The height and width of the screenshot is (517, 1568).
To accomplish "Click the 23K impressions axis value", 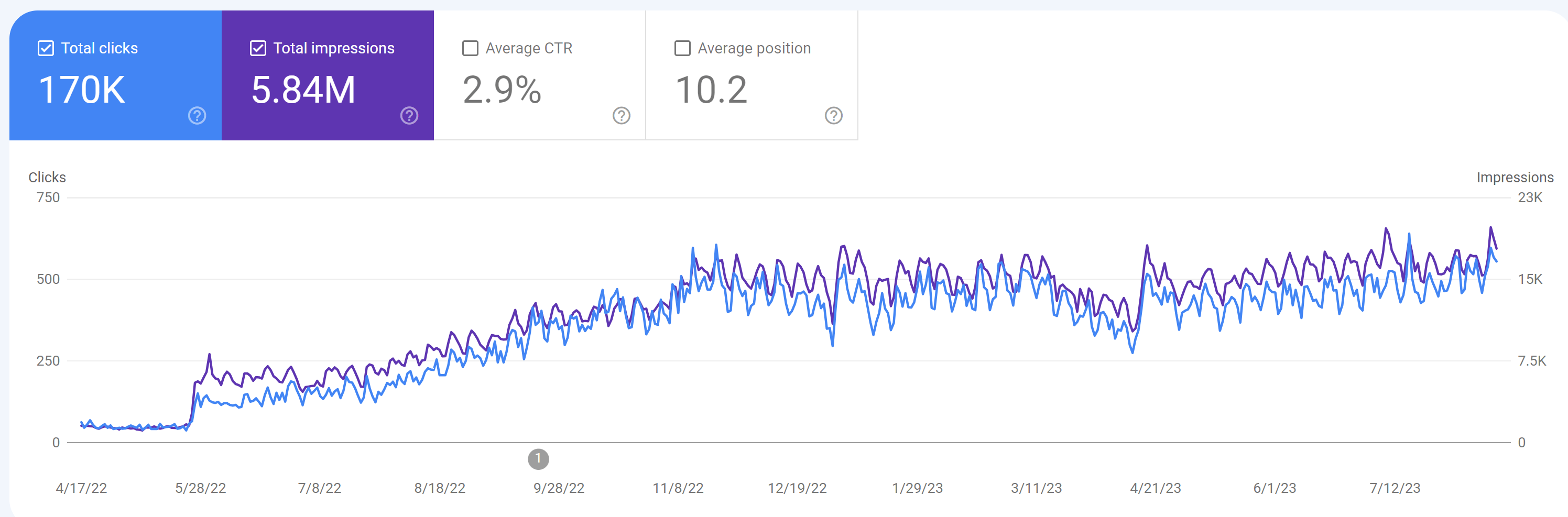I will click(x=1530, y=197).
